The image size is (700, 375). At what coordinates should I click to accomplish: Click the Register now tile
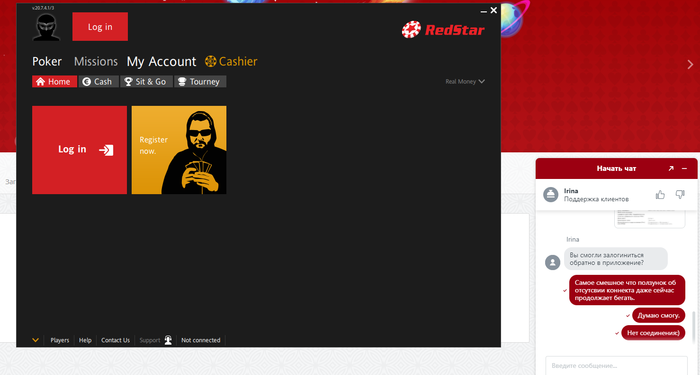[179, 150]
